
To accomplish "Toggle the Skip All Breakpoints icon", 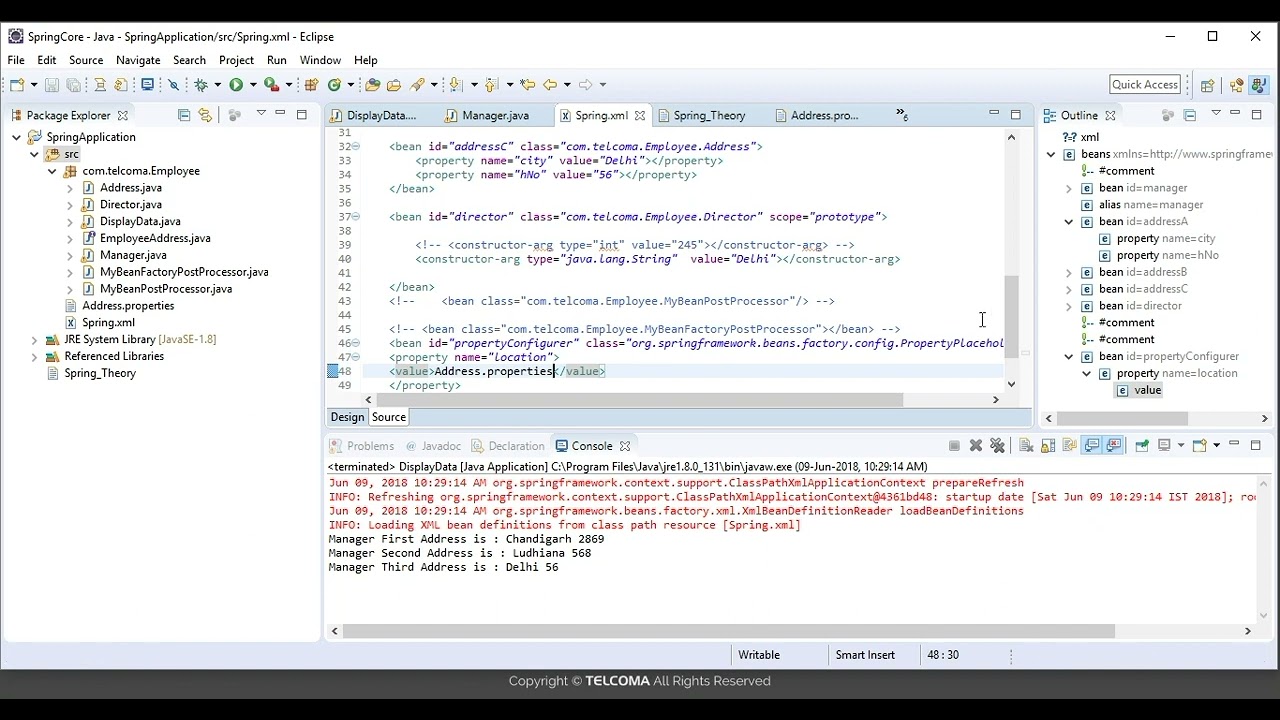I will [174, 85].
